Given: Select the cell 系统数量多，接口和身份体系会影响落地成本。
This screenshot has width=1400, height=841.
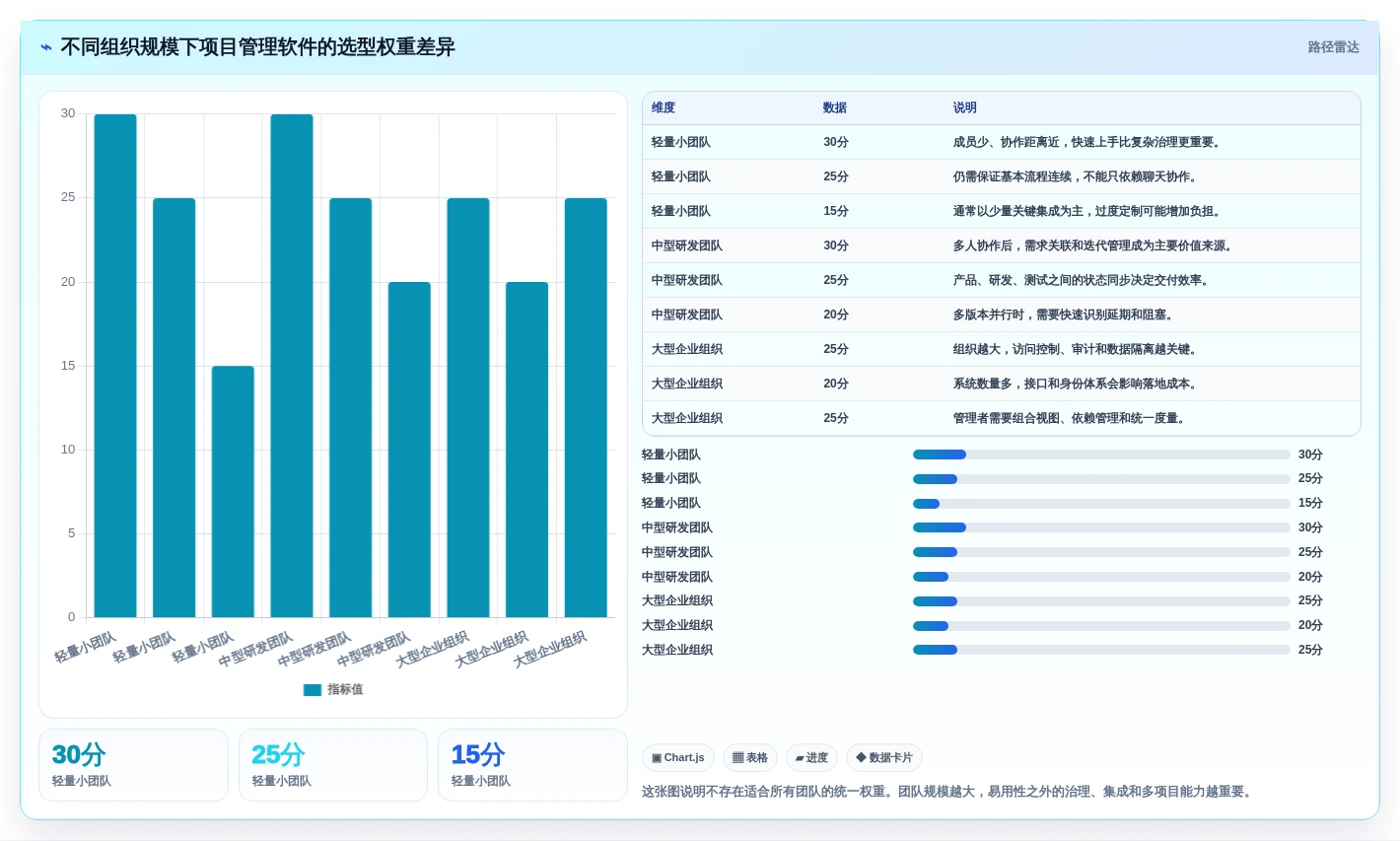Looking at the screenshot, I should coord(1077,385).
